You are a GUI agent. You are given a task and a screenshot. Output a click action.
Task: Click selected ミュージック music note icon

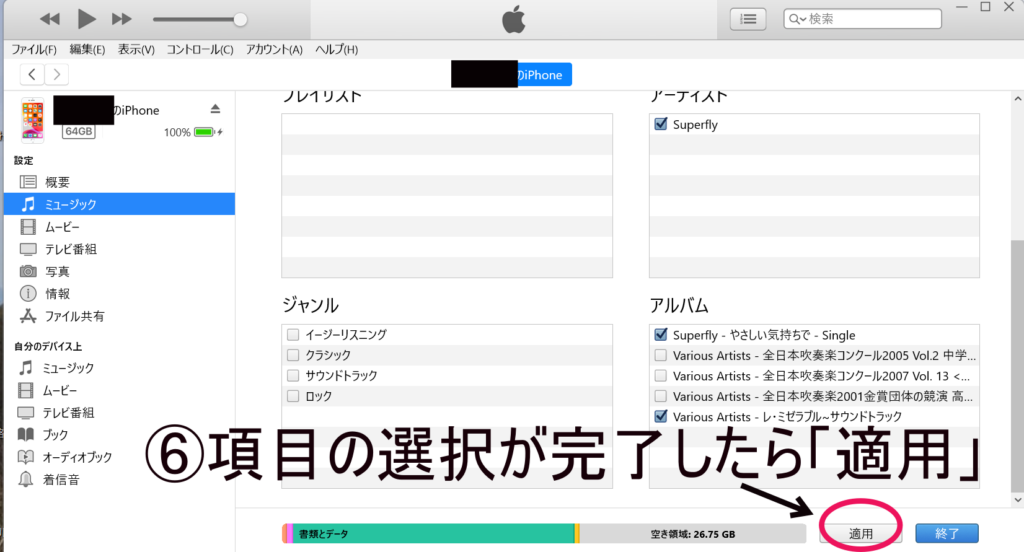click(x=28, y=204)
